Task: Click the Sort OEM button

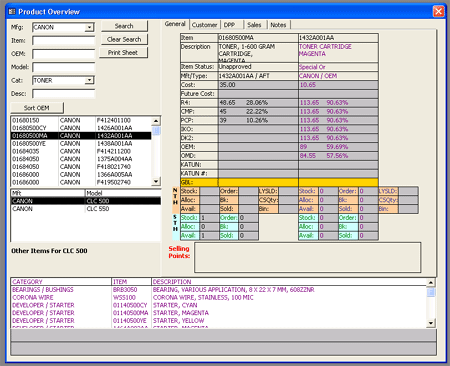Action: click(37, 108)
